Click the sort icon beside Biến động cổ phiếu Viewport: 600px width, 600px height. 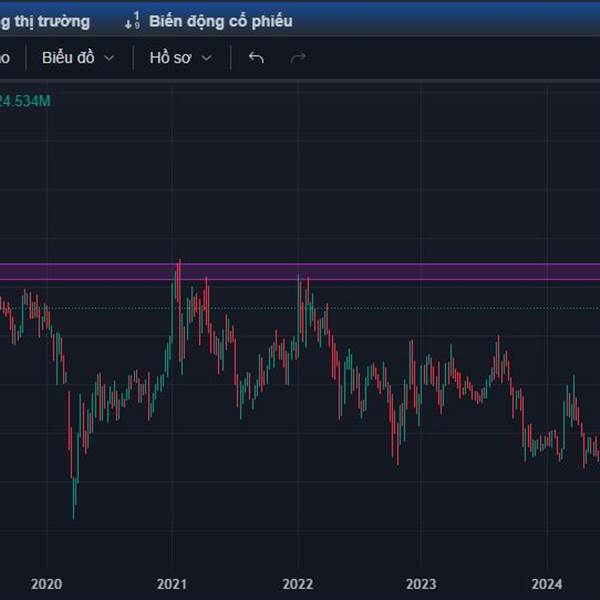[132, 21]
